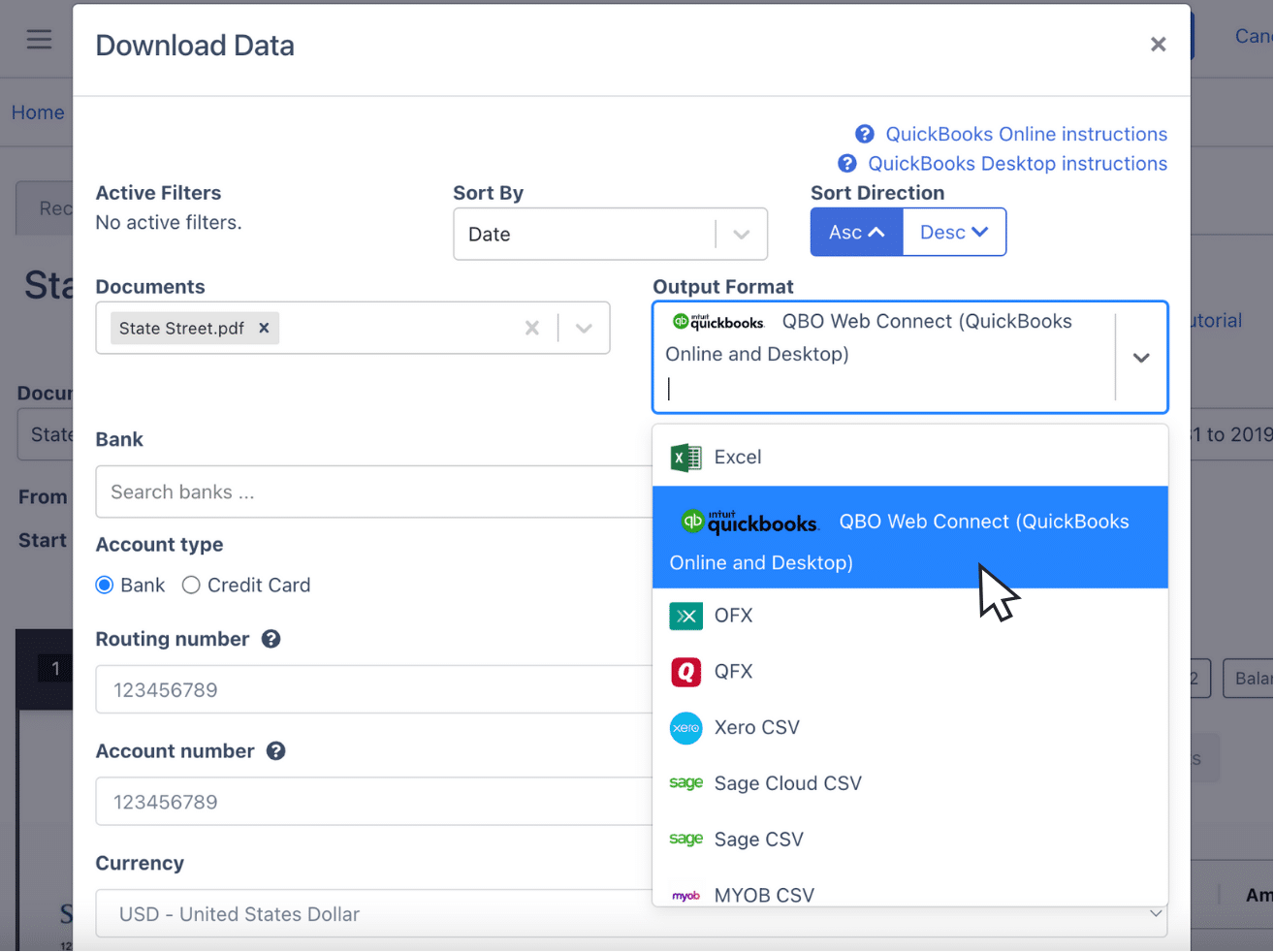Set sort direction to Desc

tap(954, 233)
